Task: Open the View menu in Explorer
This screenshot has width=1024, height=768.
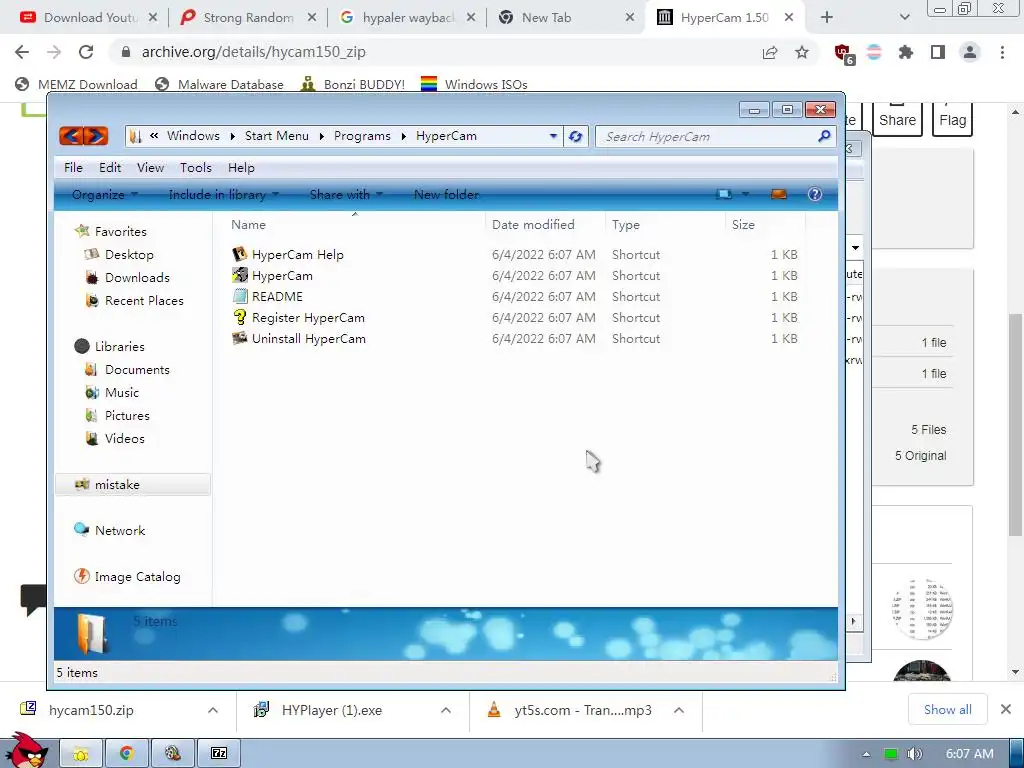Action: click(x=150, y=167)
